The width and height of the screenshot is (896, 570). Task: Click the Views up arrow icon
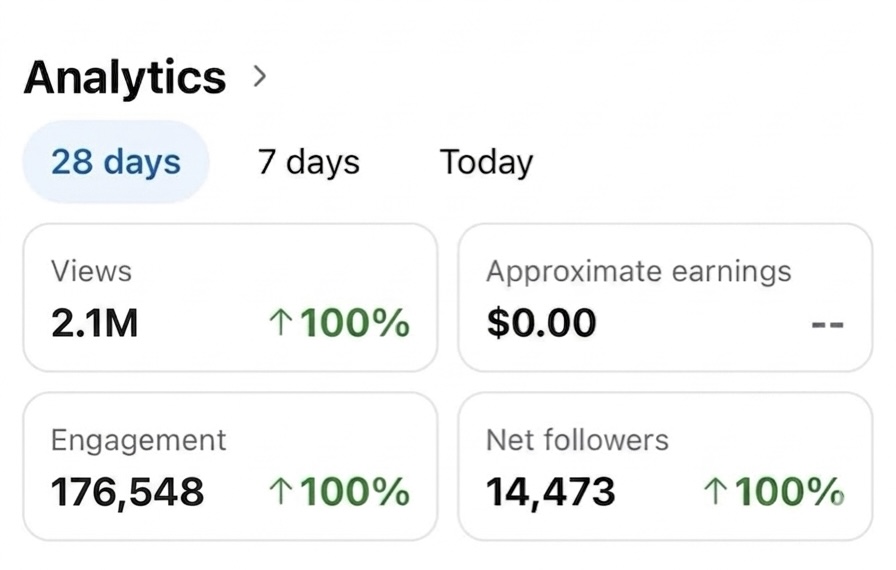point(282,323)
